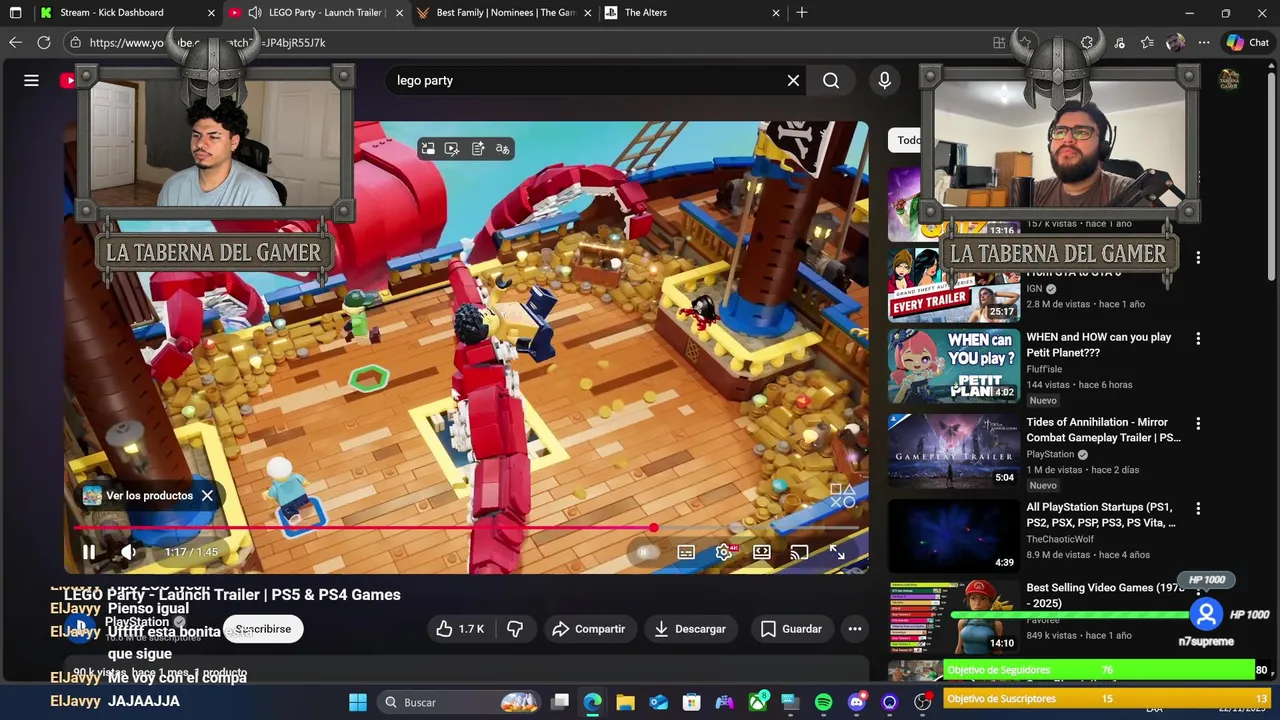Cast video to another device
This screenshot has height=720, width=1280.
(x=799, y=552)
